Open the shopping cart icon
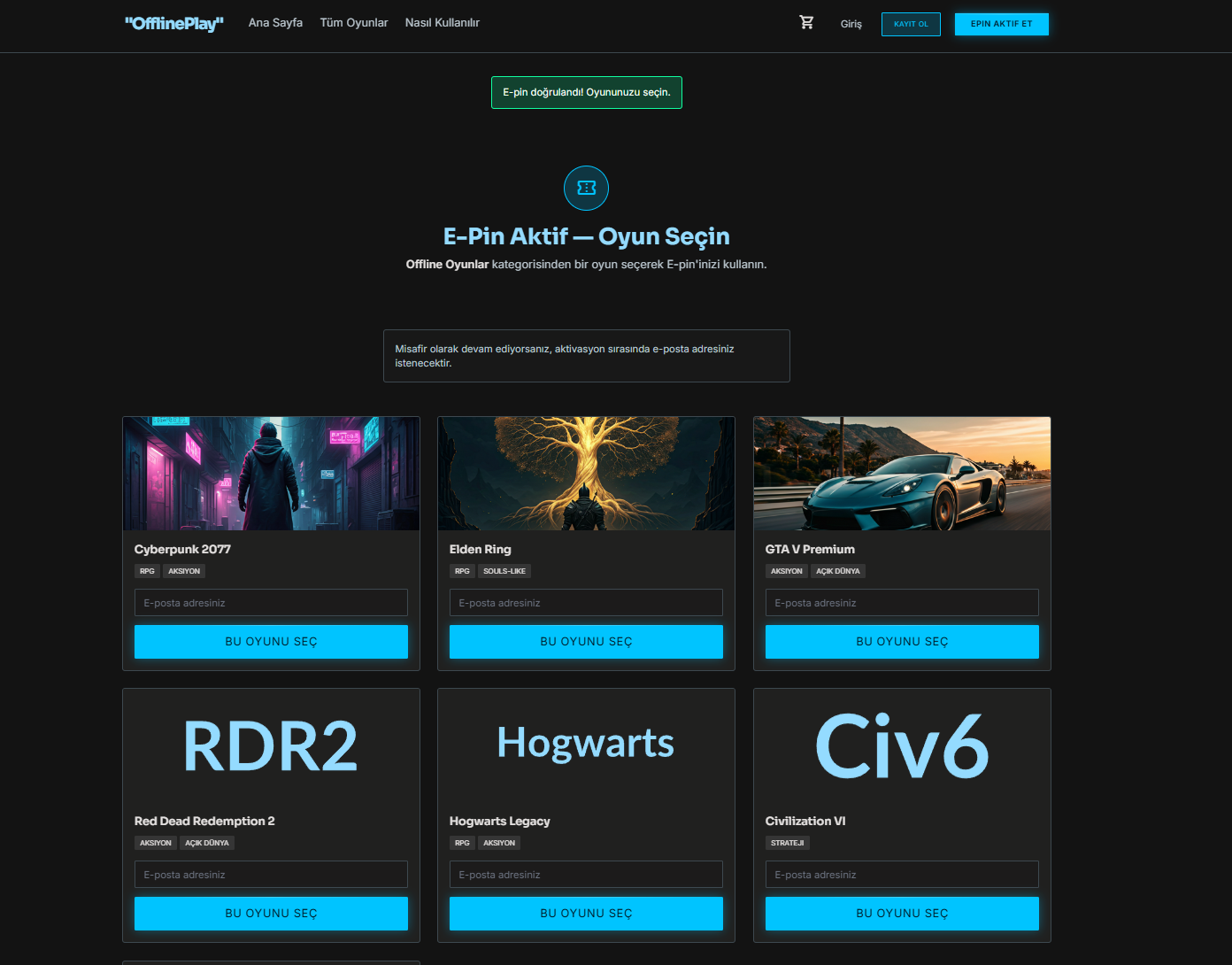This screenshot has height=965, width=1232. (806, 22)
